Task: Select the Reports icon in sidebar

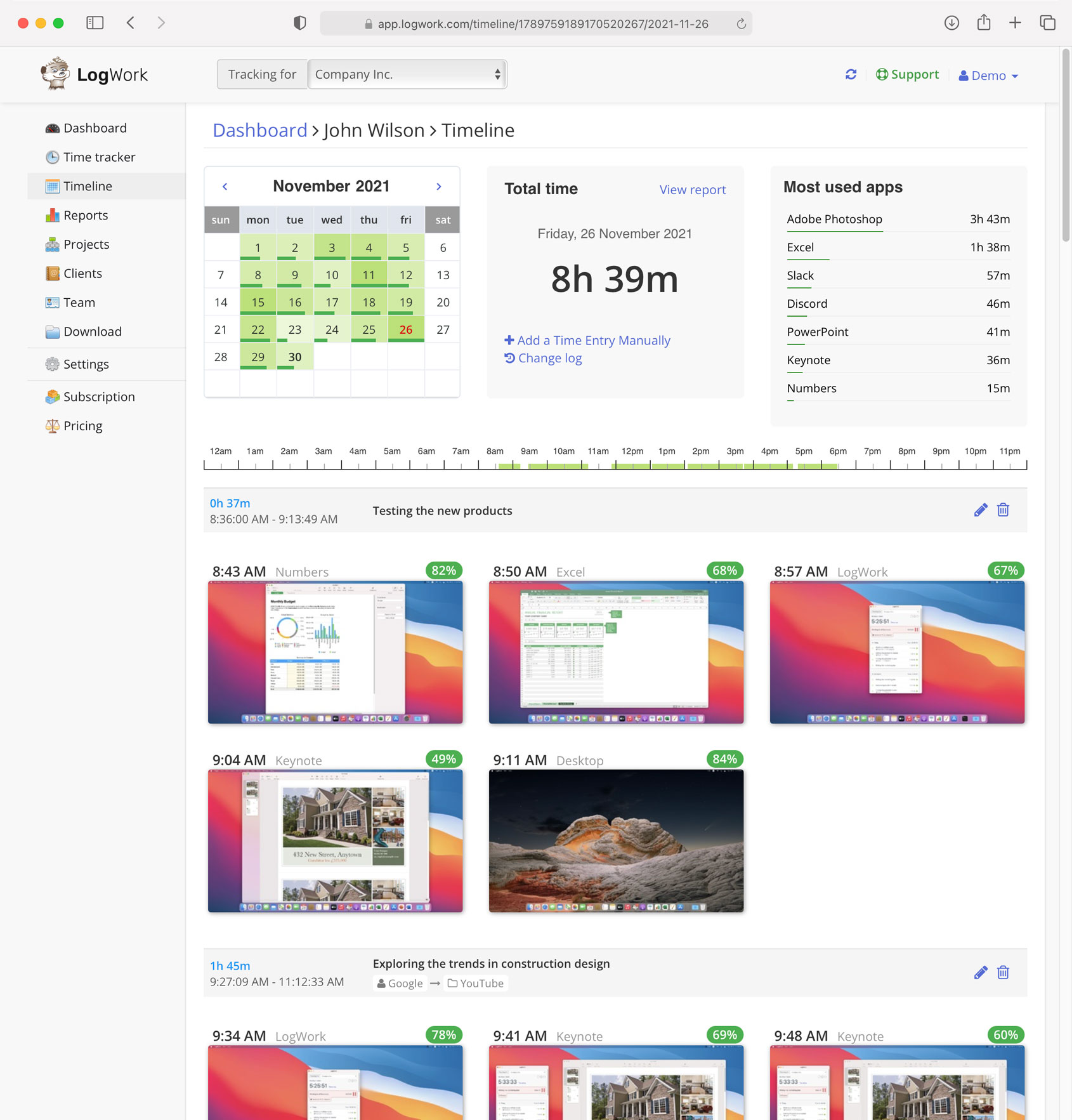Action: [x=52, y=215]
